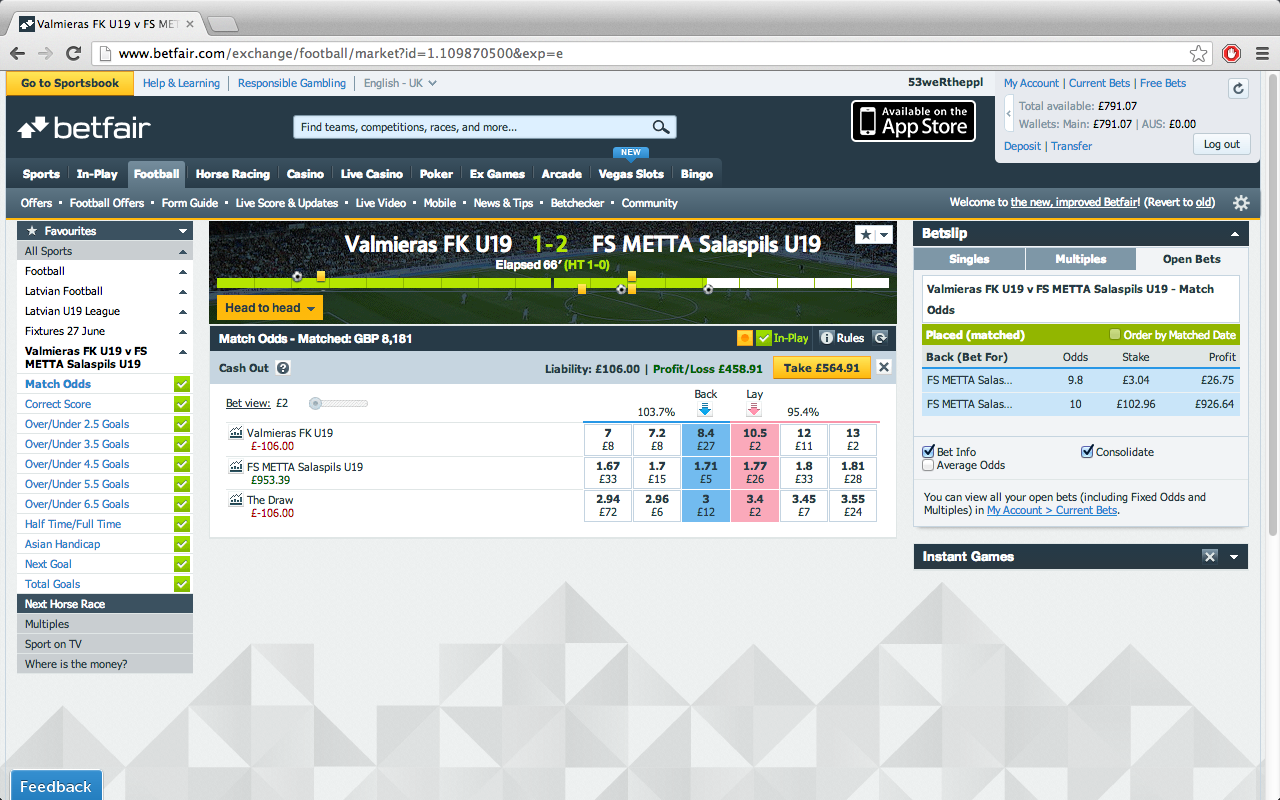Reload the page in Chrome
This screenshot has width=1280, height=800.
coord(73,53)
